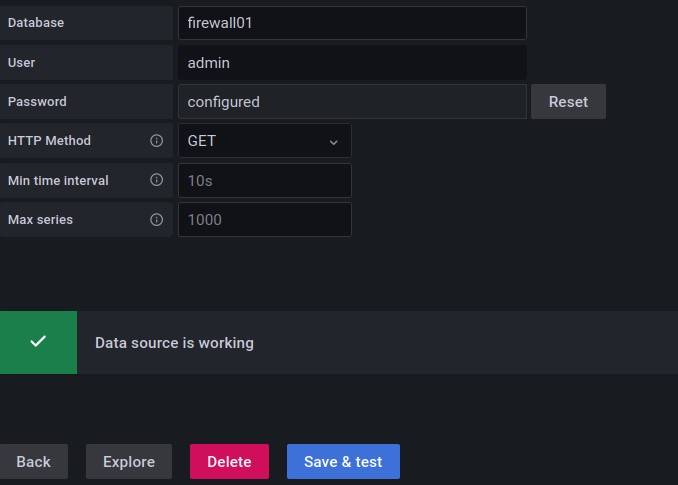Screen dimensions: 678x485
Task: Click the Database field label
Action: pos(36,23)
